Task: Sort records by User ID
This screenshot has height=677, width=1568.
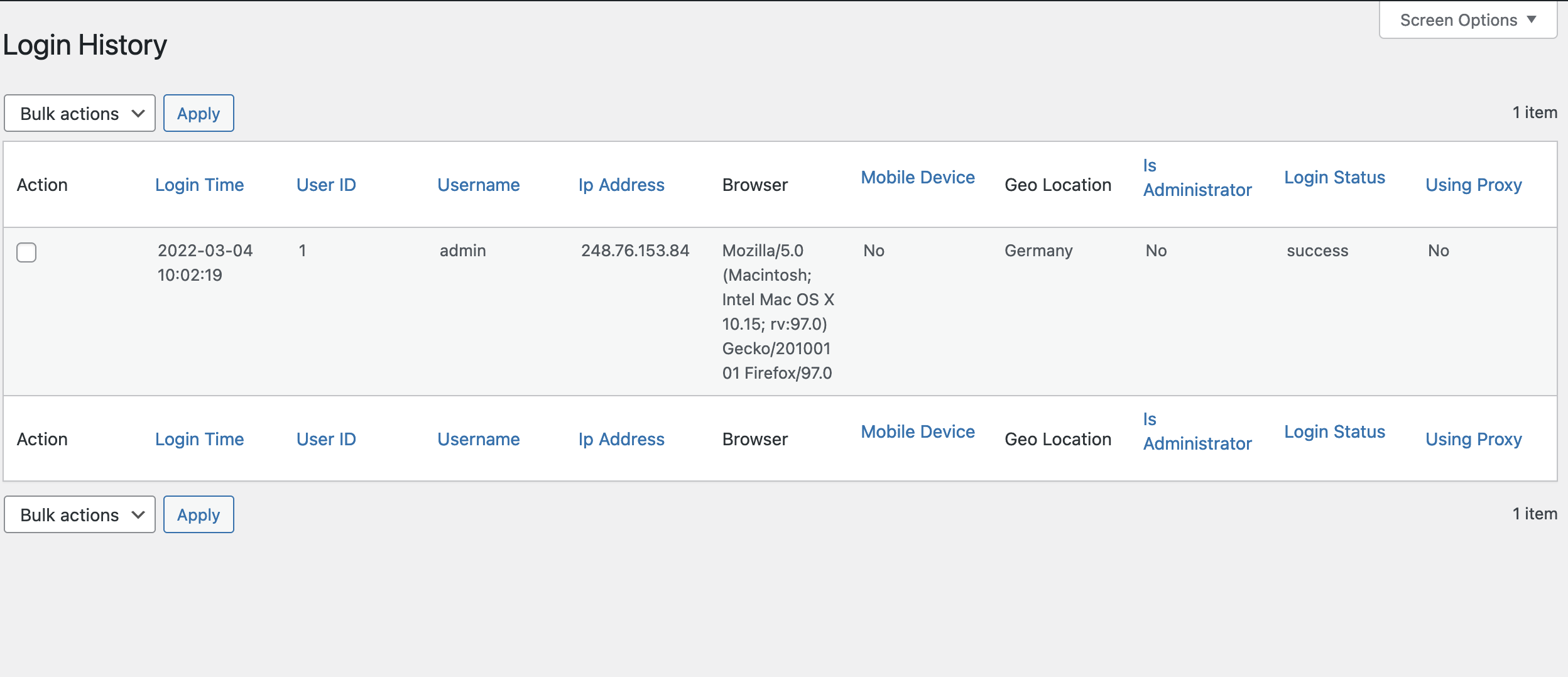Action: point(326,184)
